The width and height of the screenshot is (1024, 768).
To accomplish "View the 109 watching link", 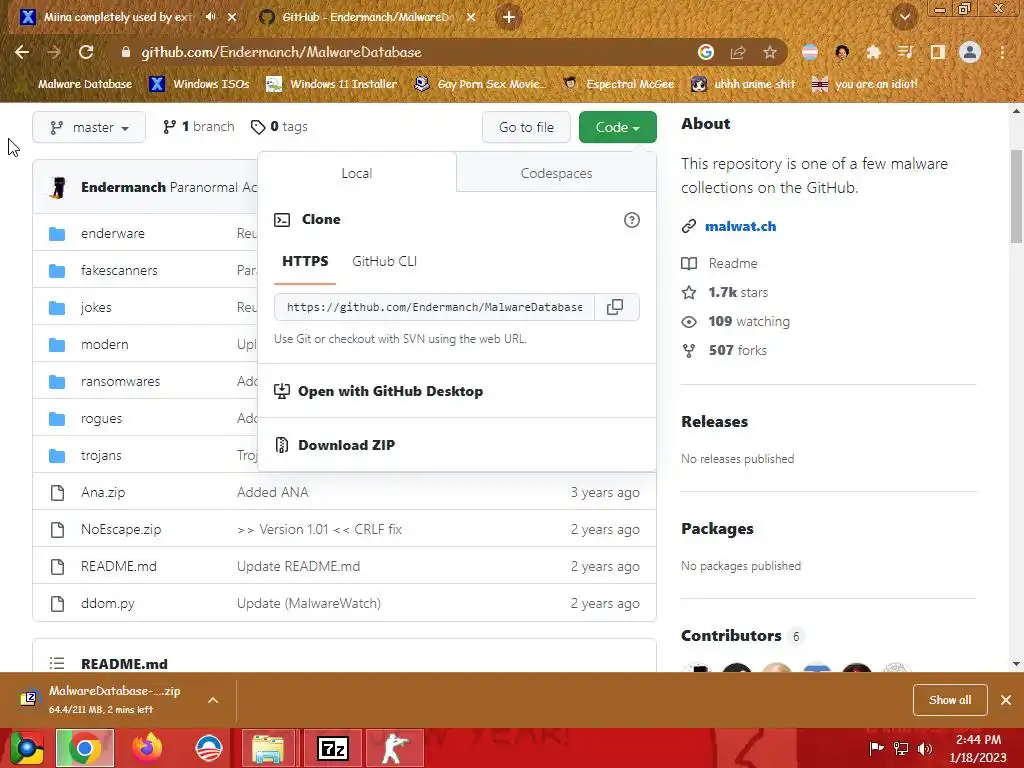I will [x=749, y=321].
